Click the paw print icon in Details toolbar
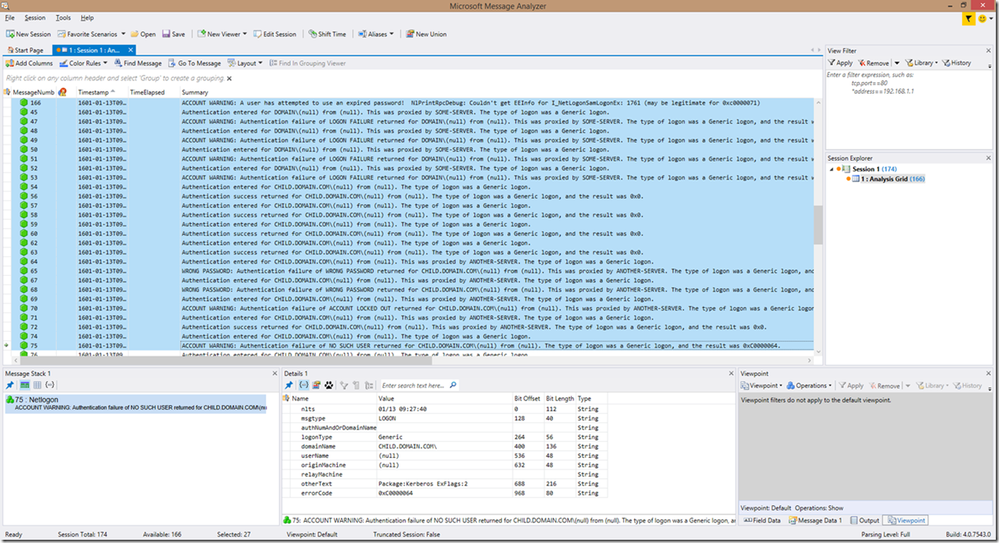This screenshot has width=999, height=543. [x=329, y=385]
